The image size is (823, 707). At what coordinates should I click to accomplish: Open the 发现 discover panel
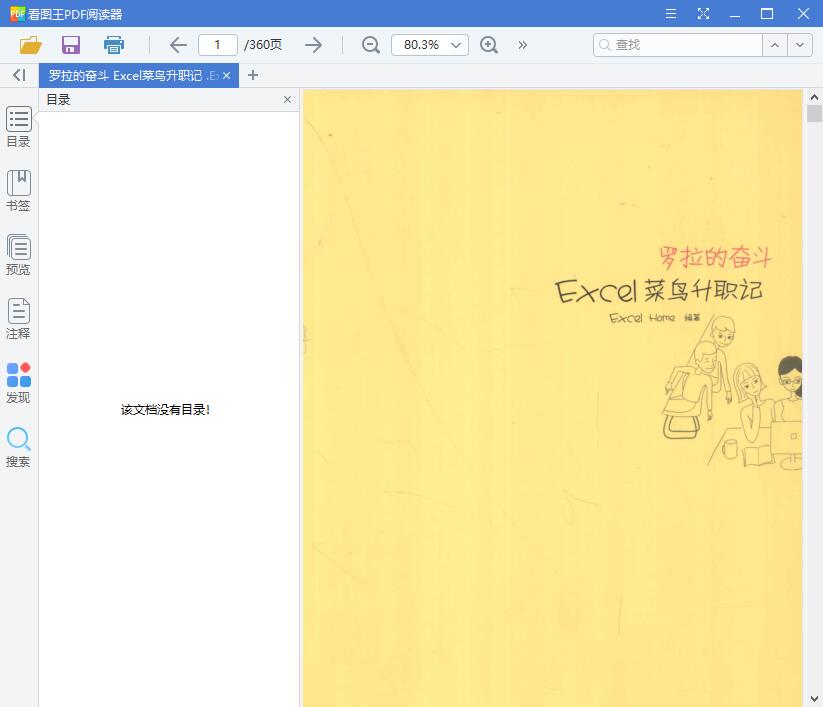[x=18, y=383]
